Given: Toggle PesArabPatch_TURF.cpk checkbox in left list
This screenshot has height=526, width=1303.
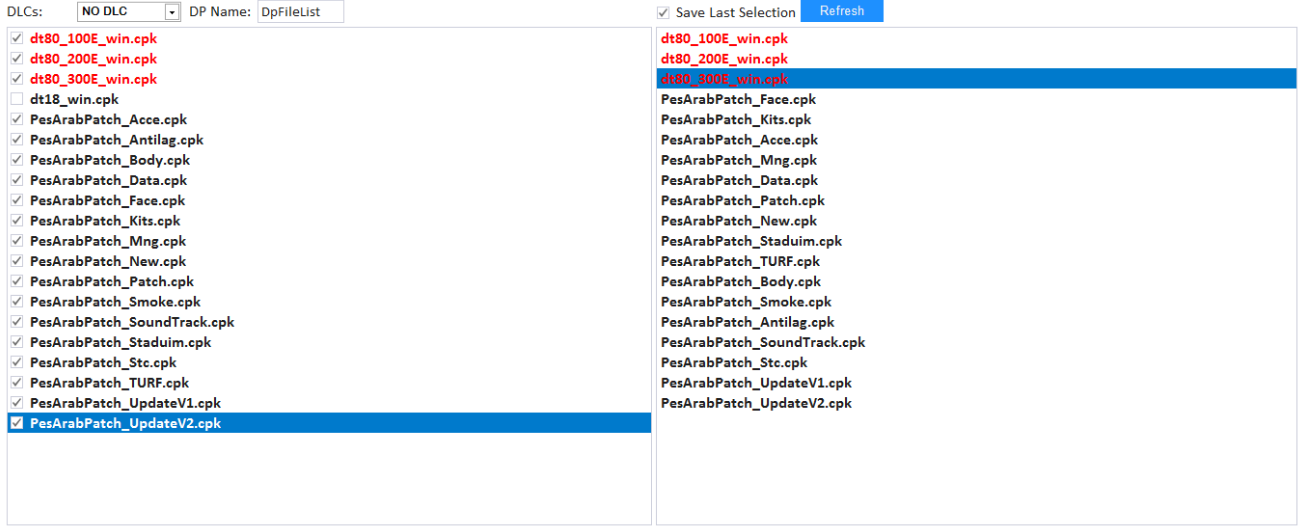Looking at the screenshot, I should tap(16, 382).
